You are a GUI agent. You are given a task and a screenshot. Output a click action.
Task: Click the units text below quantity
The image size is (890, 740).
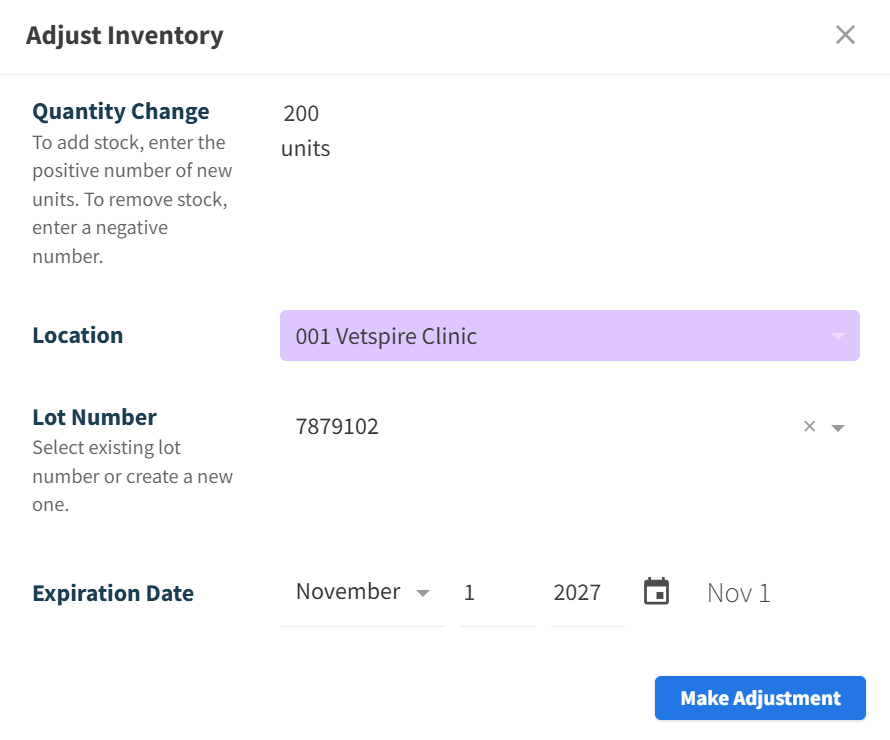coord(305,149)
